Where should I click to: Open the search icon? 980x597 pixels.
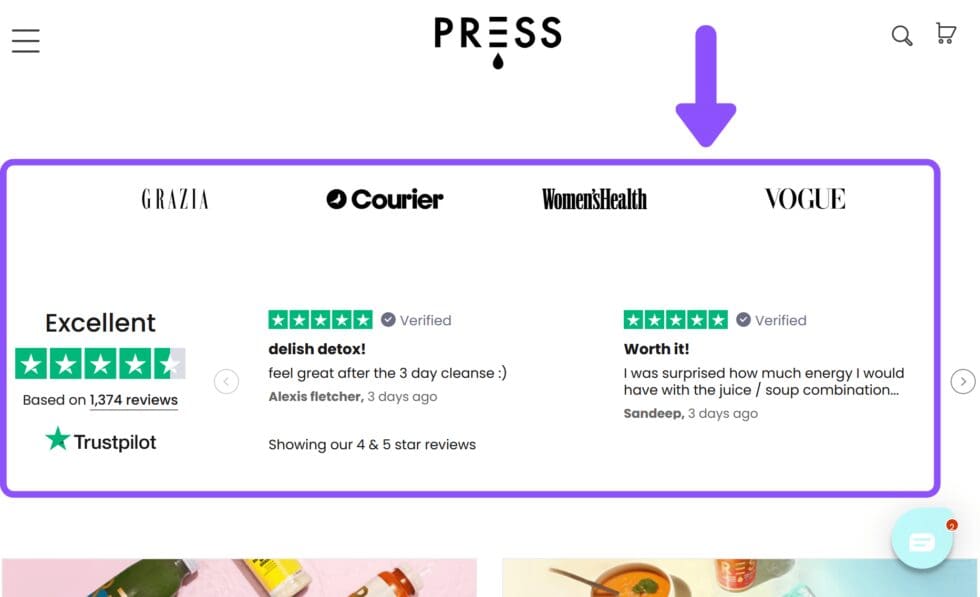click(x=901, y=35)
